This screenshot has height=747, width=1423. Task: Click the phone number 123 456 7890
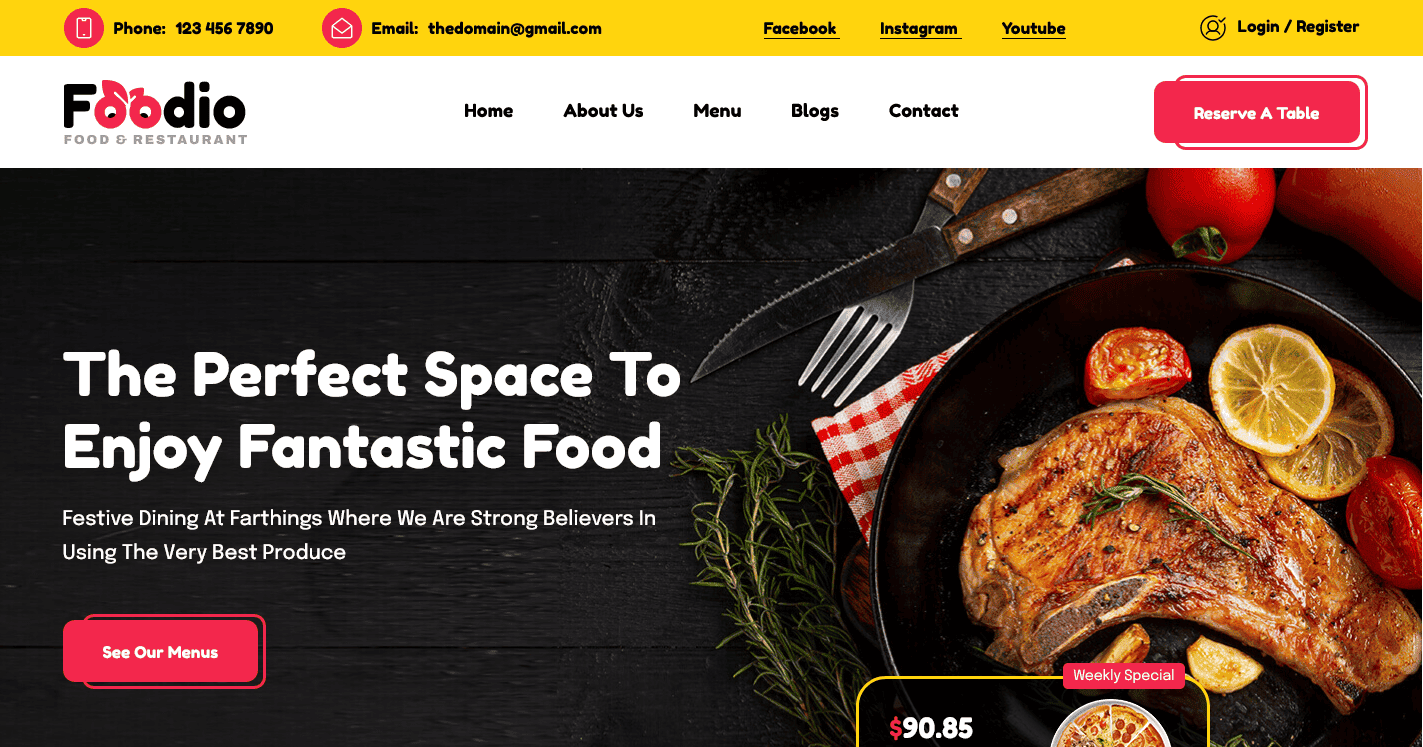pos(224,29)
